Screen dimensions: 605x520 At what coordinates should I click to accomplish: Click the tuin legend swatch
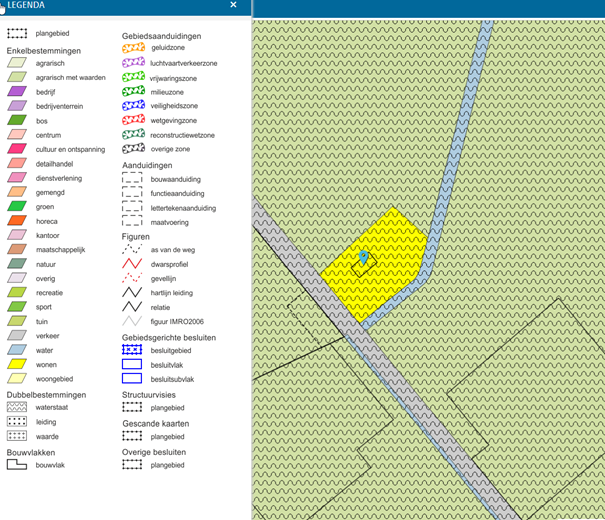(x=17, y=321)
